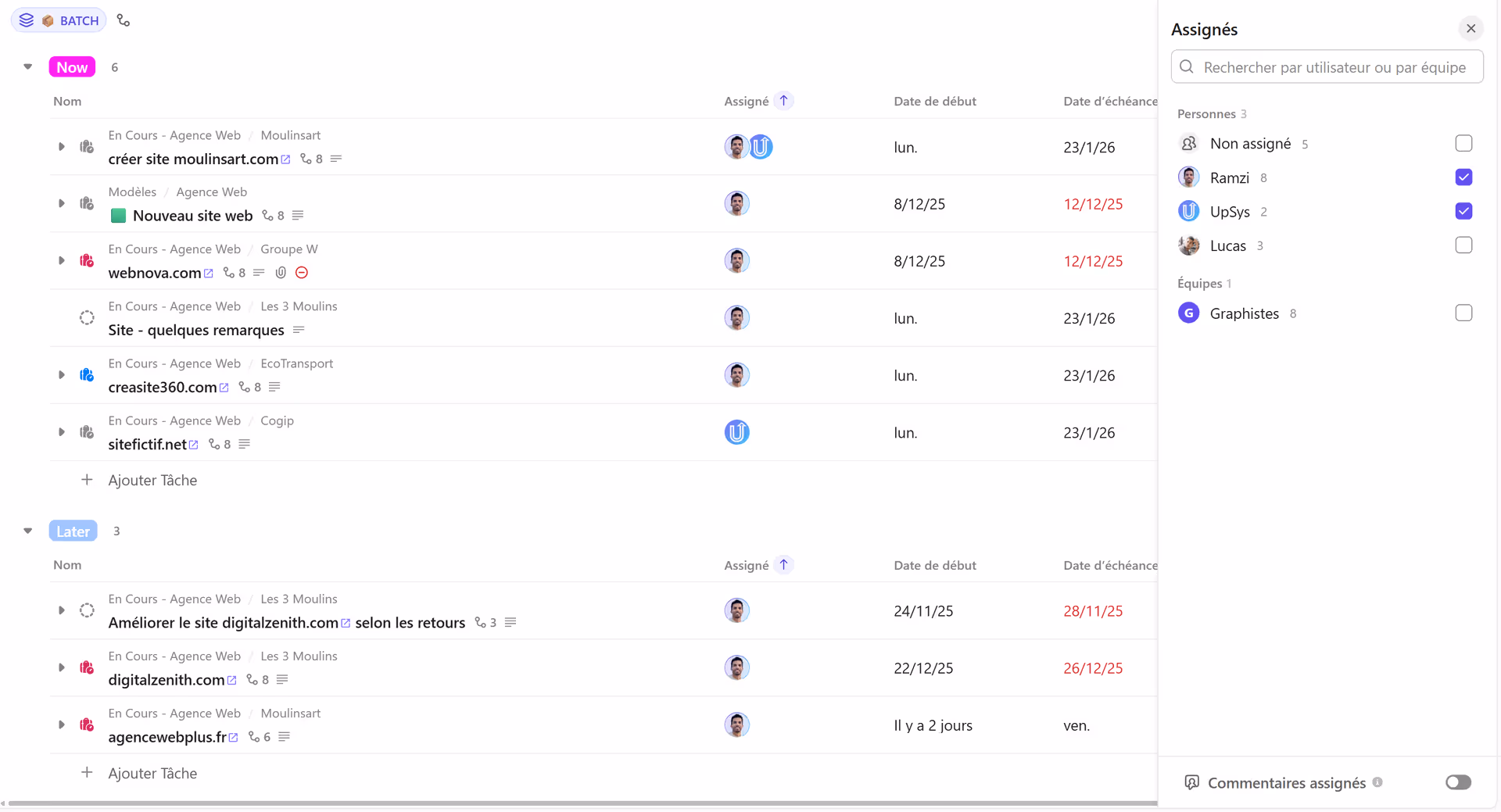Click status circle icon of Site - quelques remarques
This screenshot has width=1501, height=812.
pos(87,318)
